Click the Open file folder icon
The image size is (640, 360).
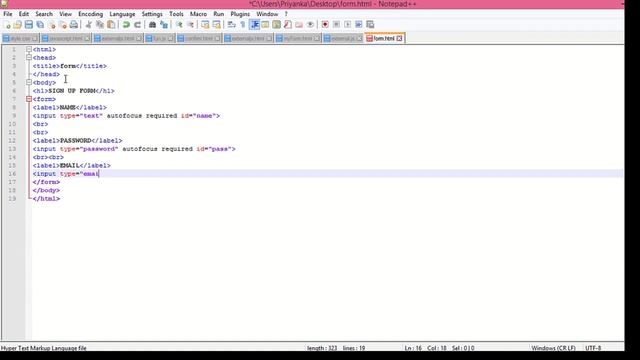click(x=17, y=25)
